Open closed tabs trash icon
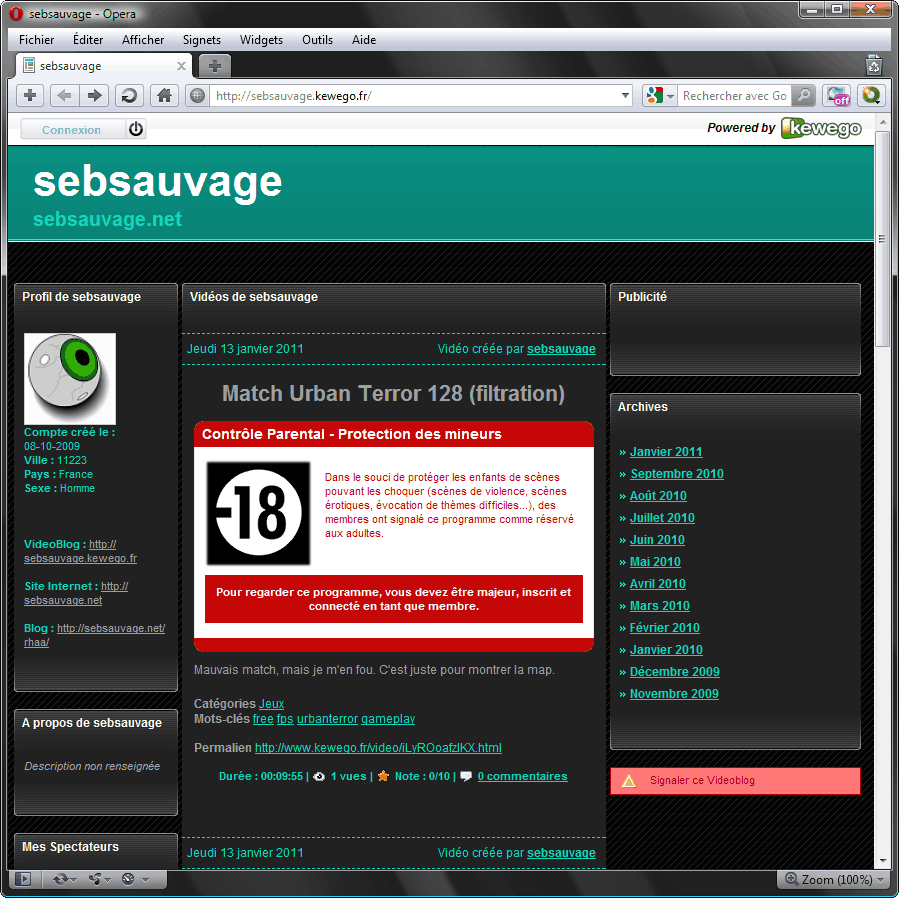This screenshot has height=898, width=899. tap(874, 66)
